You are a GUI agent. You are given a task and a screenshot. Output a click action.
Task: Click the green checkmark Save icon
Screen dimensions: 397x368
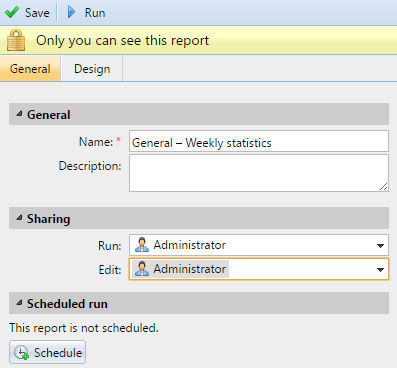[x=12, y=13]
